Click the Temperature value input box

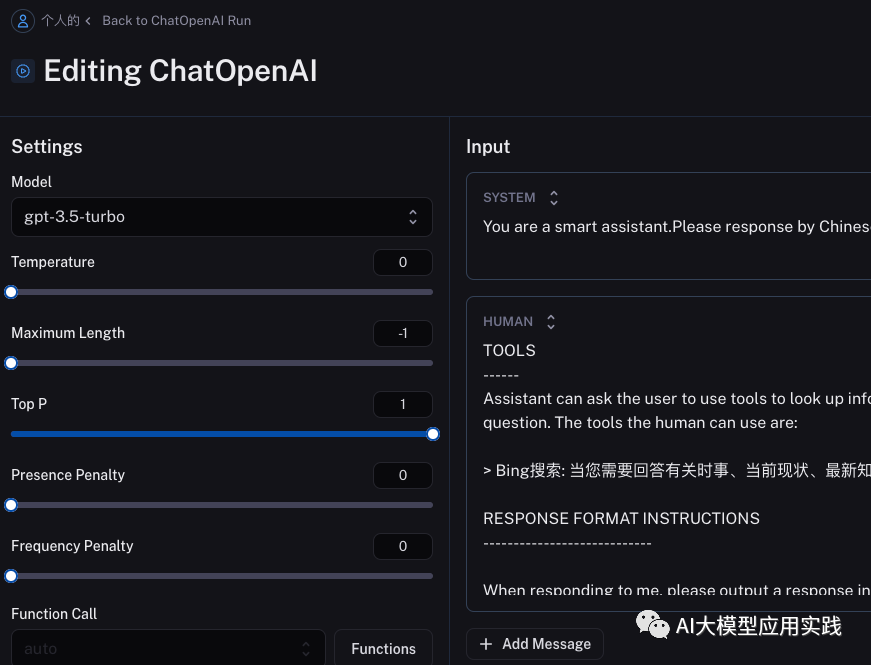tap(402, 263)
